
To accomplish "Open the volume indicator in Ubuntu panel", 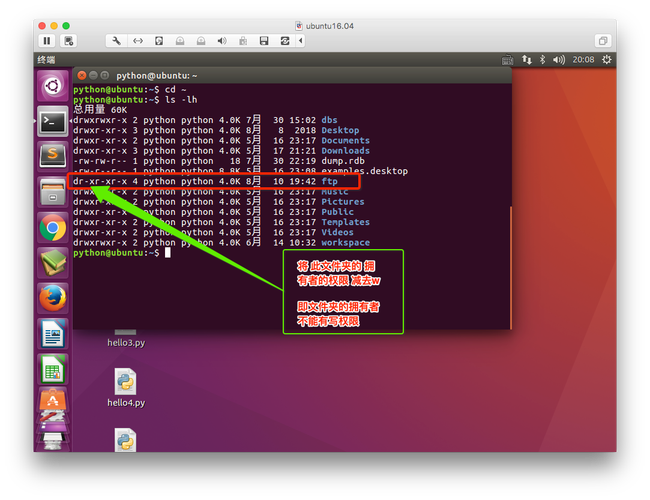I will [559, 60].
